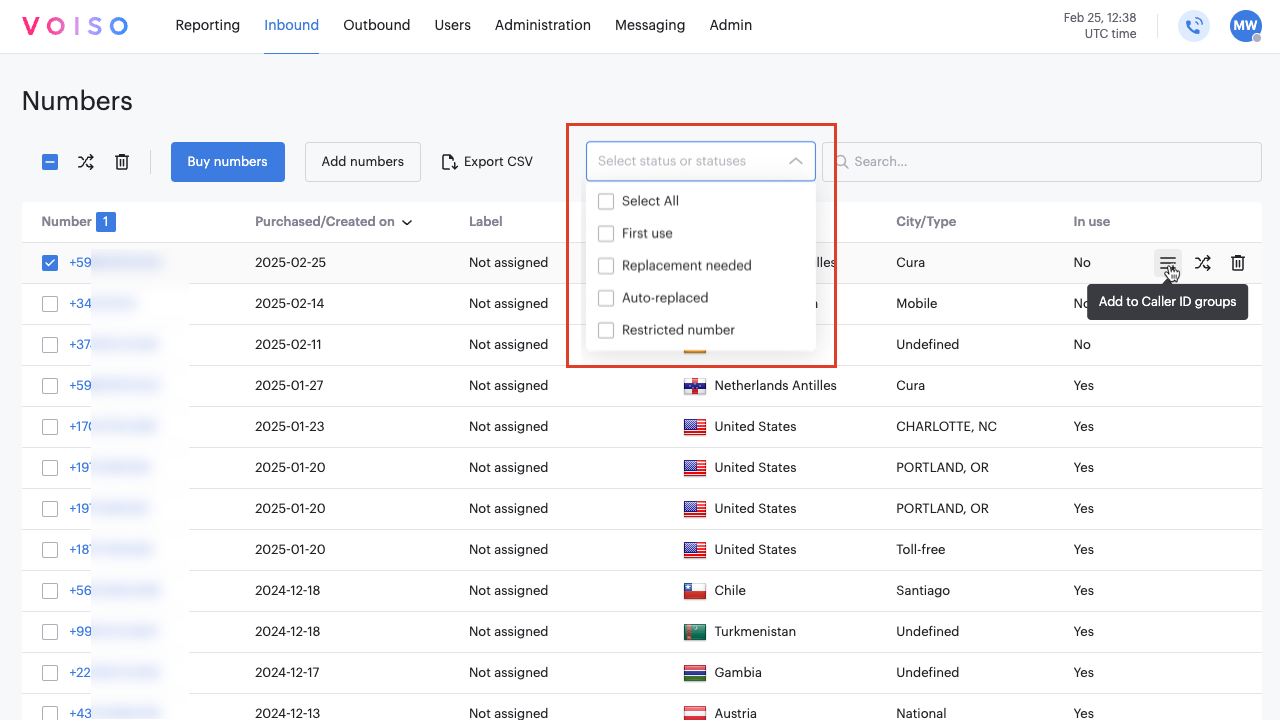Select the shuffle icon next to bulk delete
Image resolution: width=1280 pixels, height=720 pixels.
[x=85, y=161]
